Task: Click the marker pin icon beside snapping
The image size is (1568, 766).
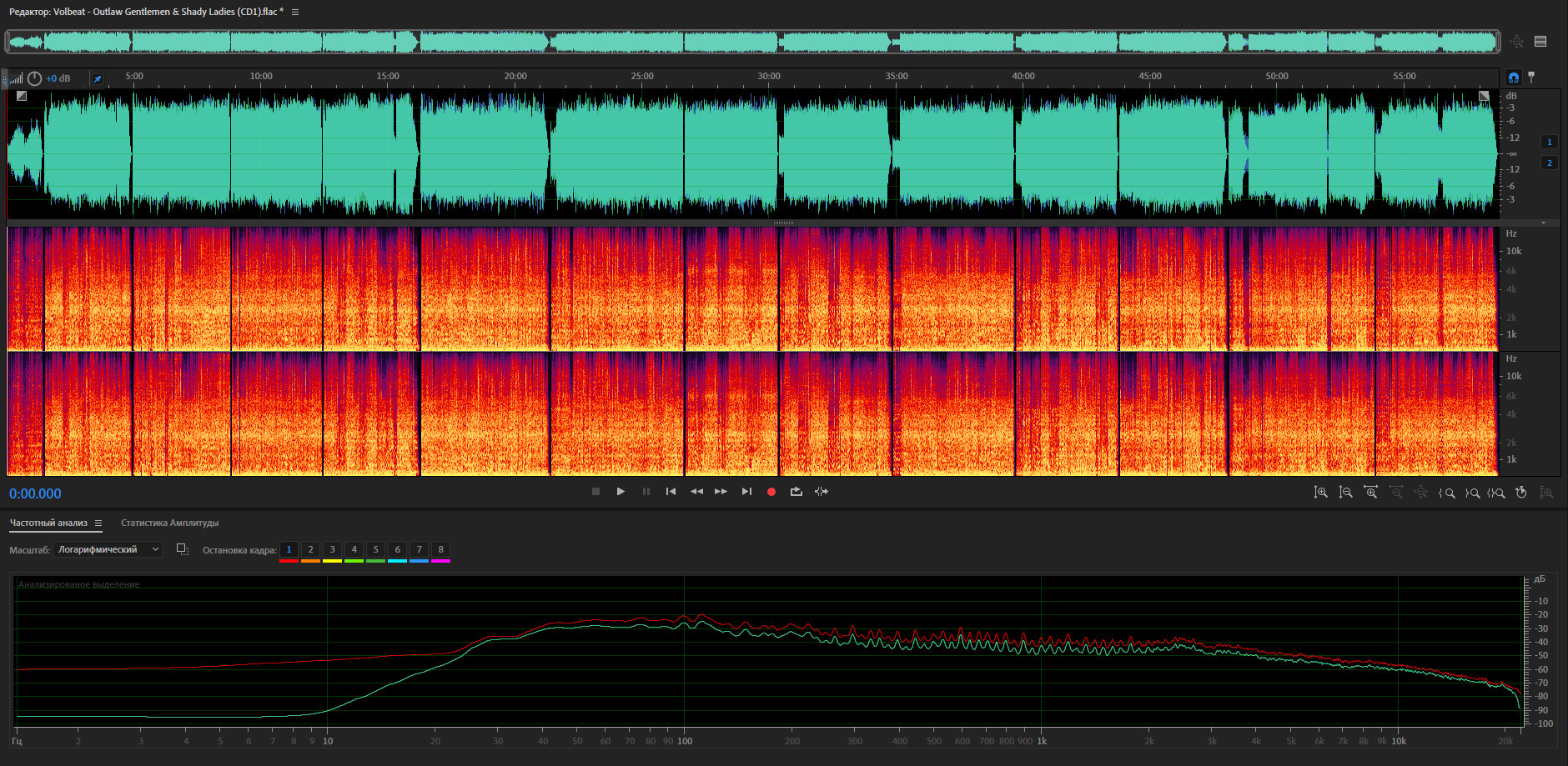Action: 1531,78
